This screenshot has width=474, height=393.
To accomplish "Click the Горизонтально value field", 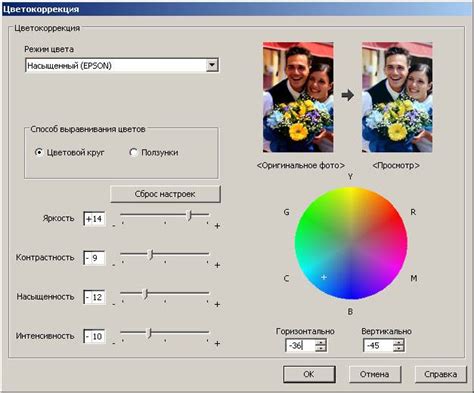I will point(300,345).
